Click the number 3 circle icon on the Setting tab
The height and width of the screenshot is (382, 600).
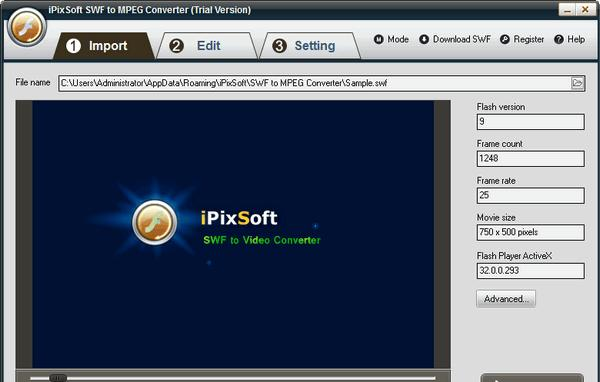click(279, 46)
